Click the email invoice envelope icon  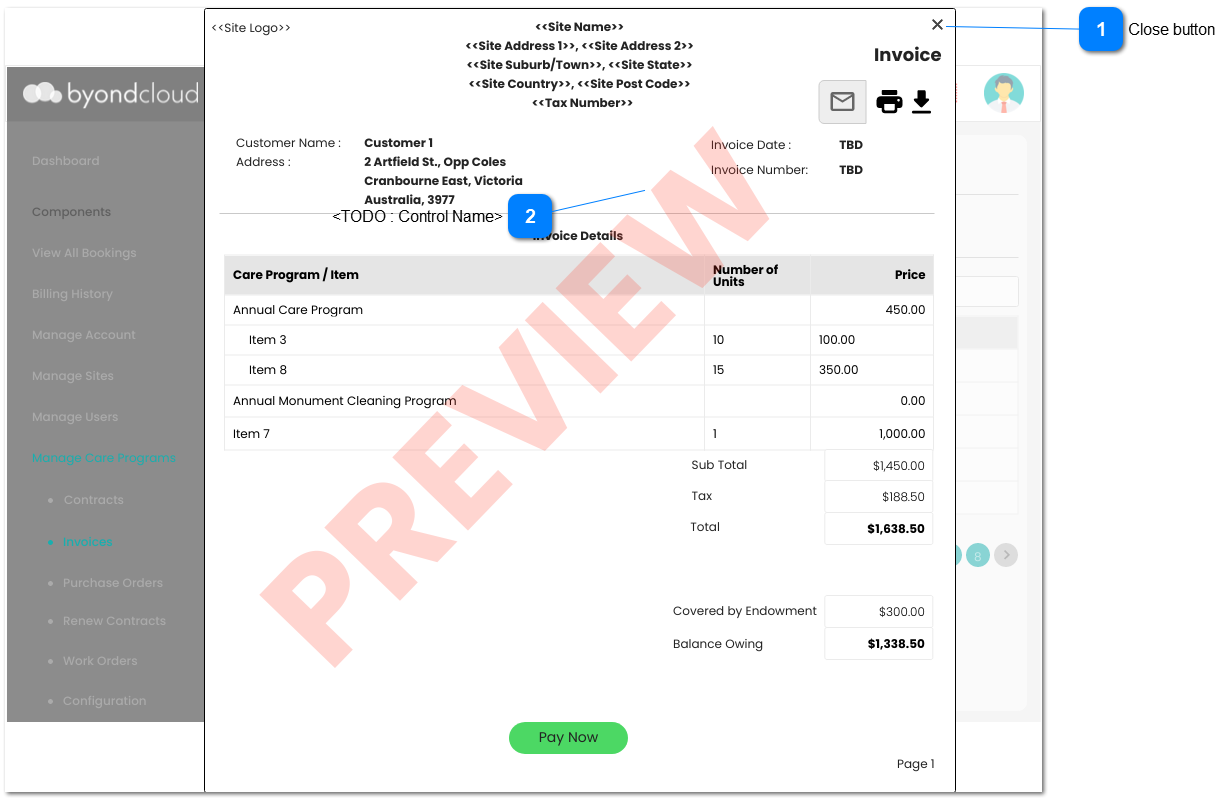pyautogui.click(x=842, y=102)
